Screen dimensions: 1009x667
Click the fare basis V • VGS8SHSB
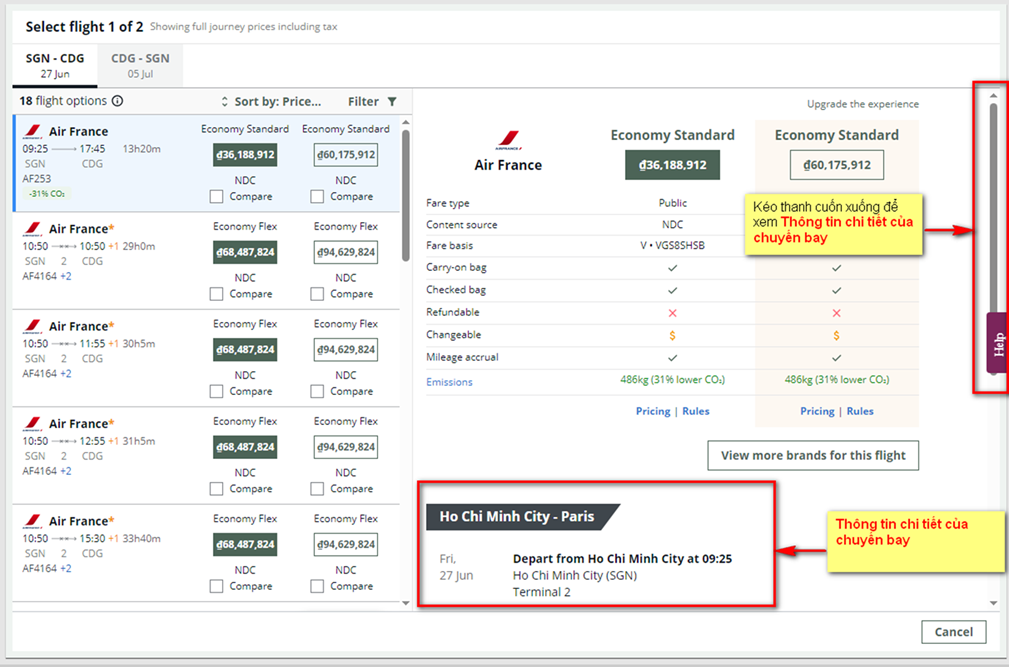672,246
